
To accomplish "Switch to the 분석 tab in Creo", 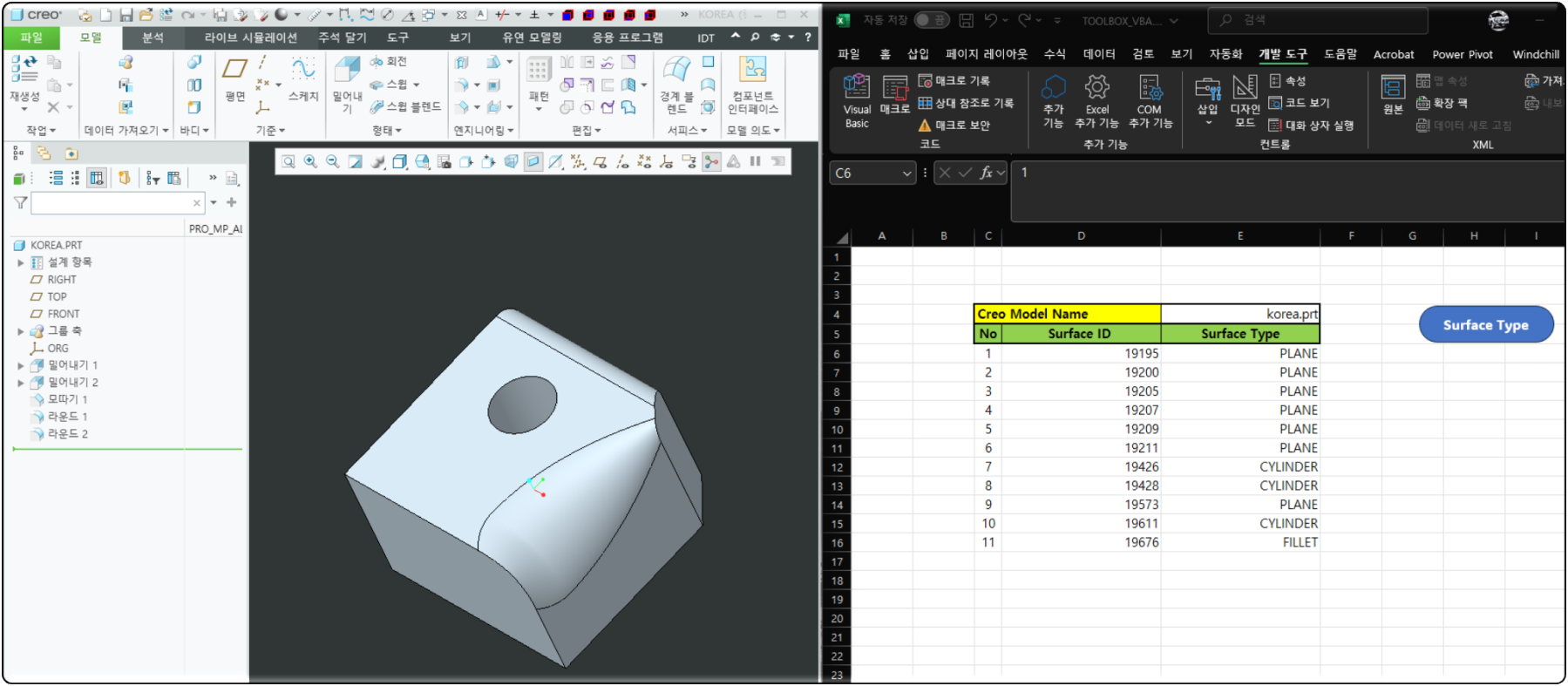I will (153, 37).
